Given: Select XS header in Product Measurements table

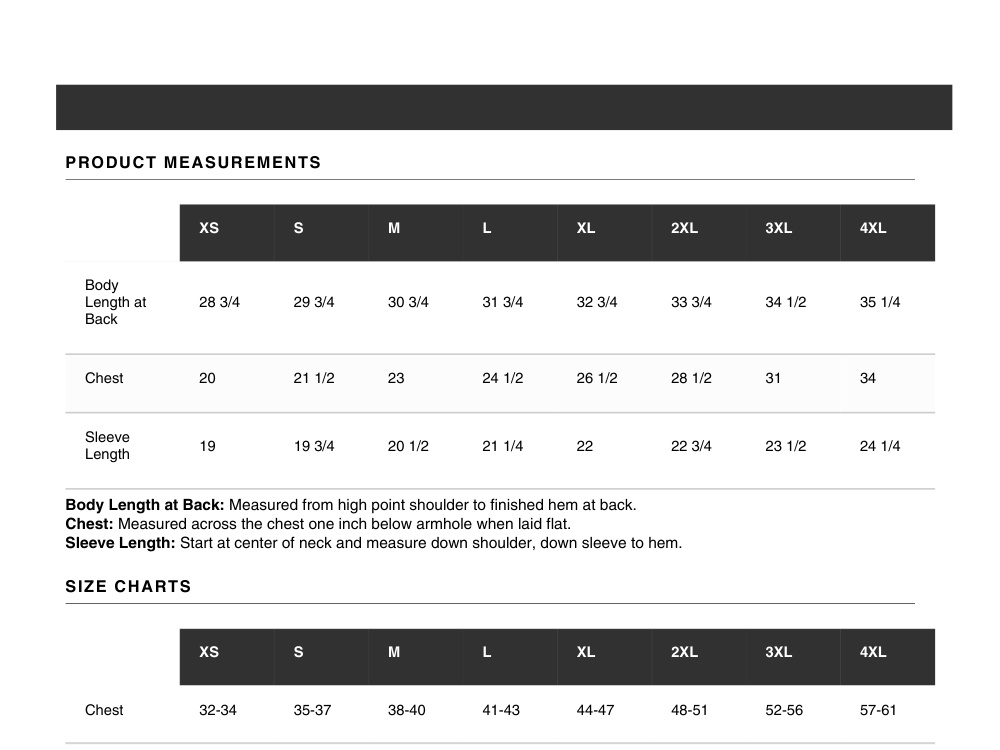Looking at the screenshot, I should (209, 228).
